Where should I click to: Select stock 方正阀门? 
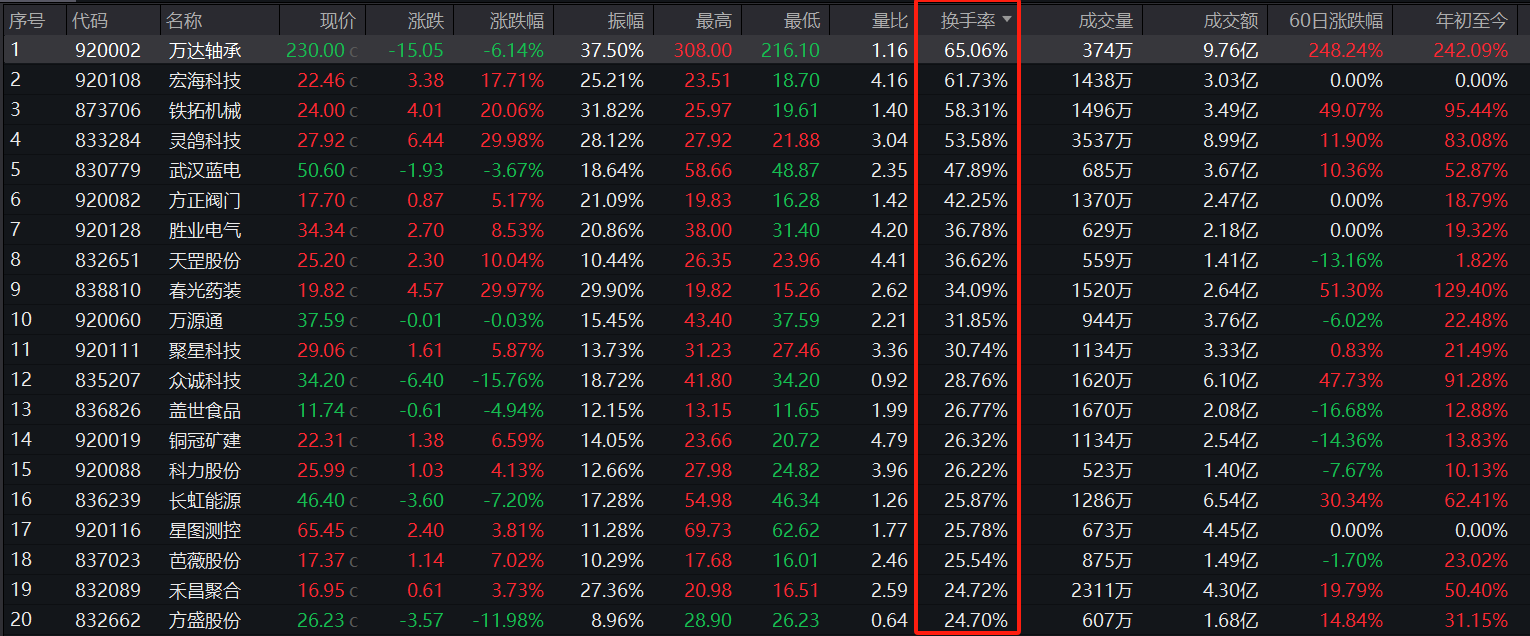205,200
